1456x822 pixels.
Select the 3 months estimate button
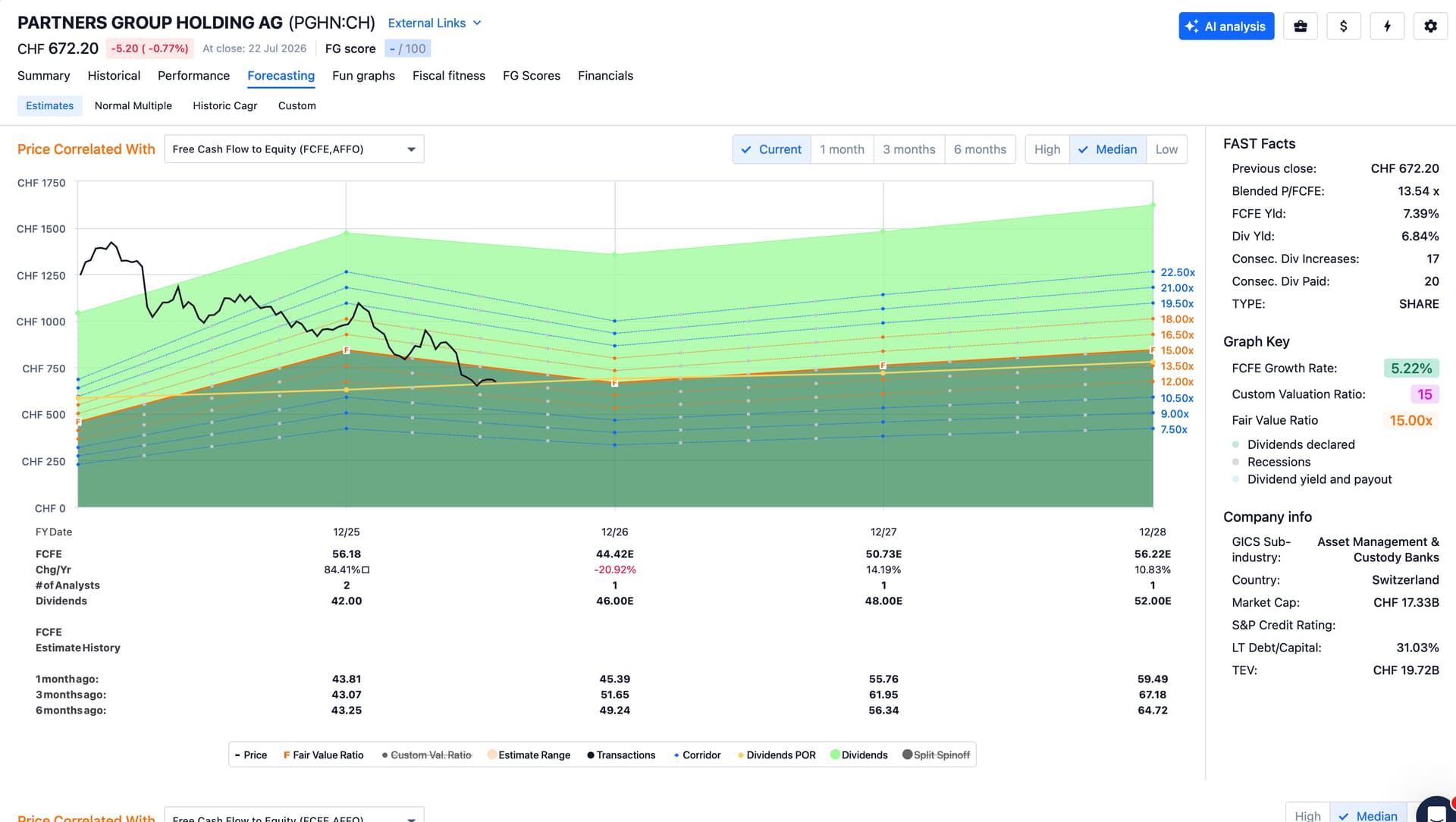pyautogui.click(x=909, y=149)
